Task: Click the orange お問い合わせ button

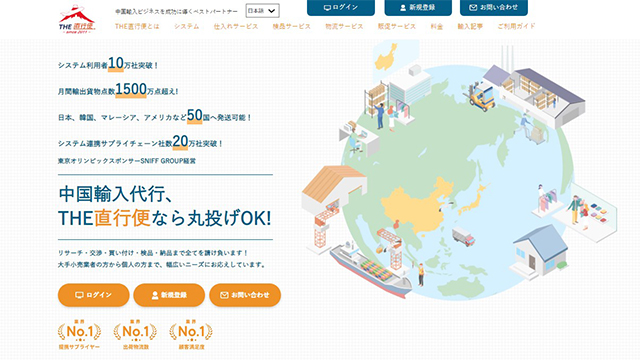Action: pyautogui.click(x=245, y=295)
